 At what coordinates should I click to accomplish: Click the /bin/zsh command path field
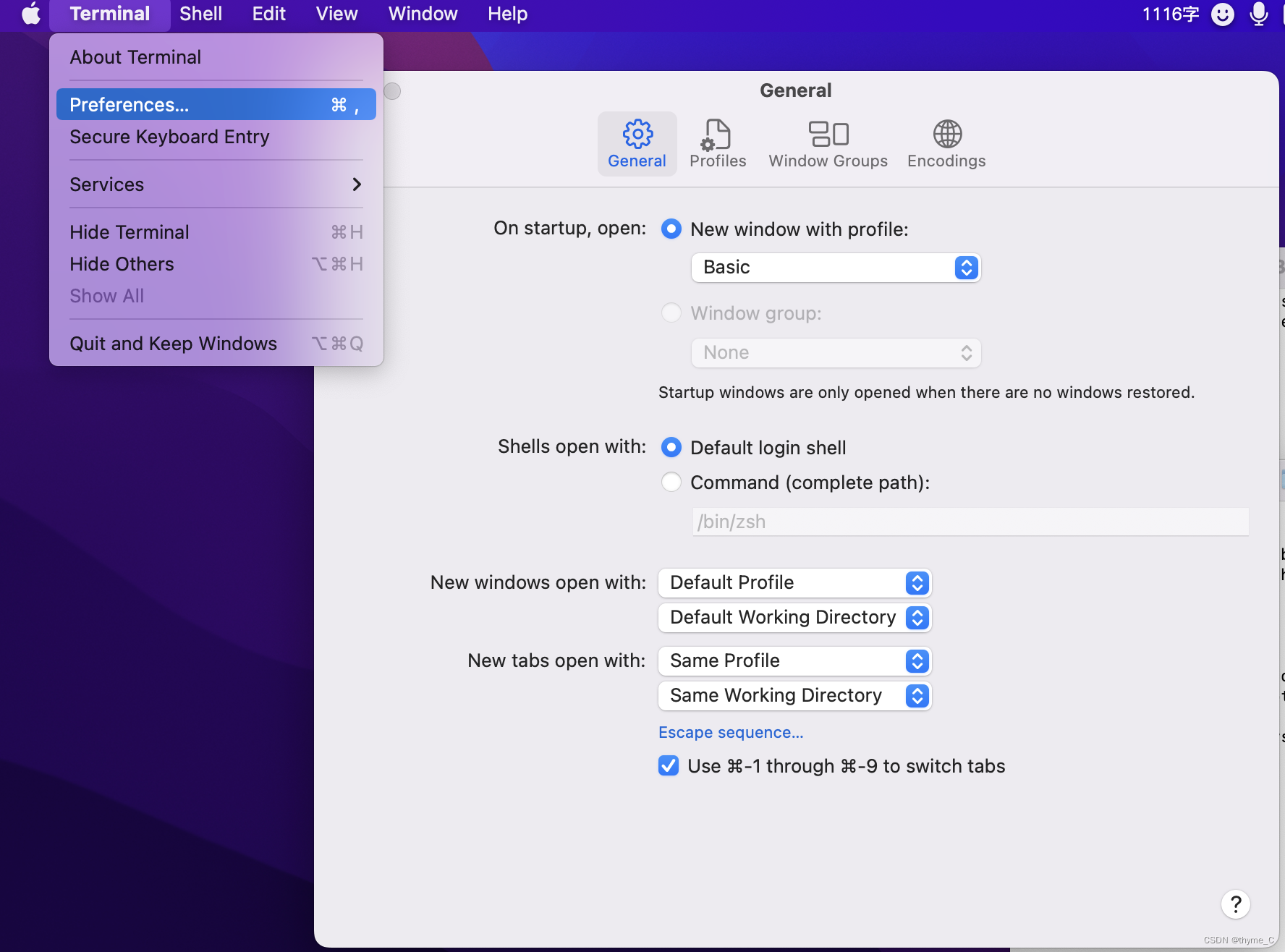(x=970, y=522)
